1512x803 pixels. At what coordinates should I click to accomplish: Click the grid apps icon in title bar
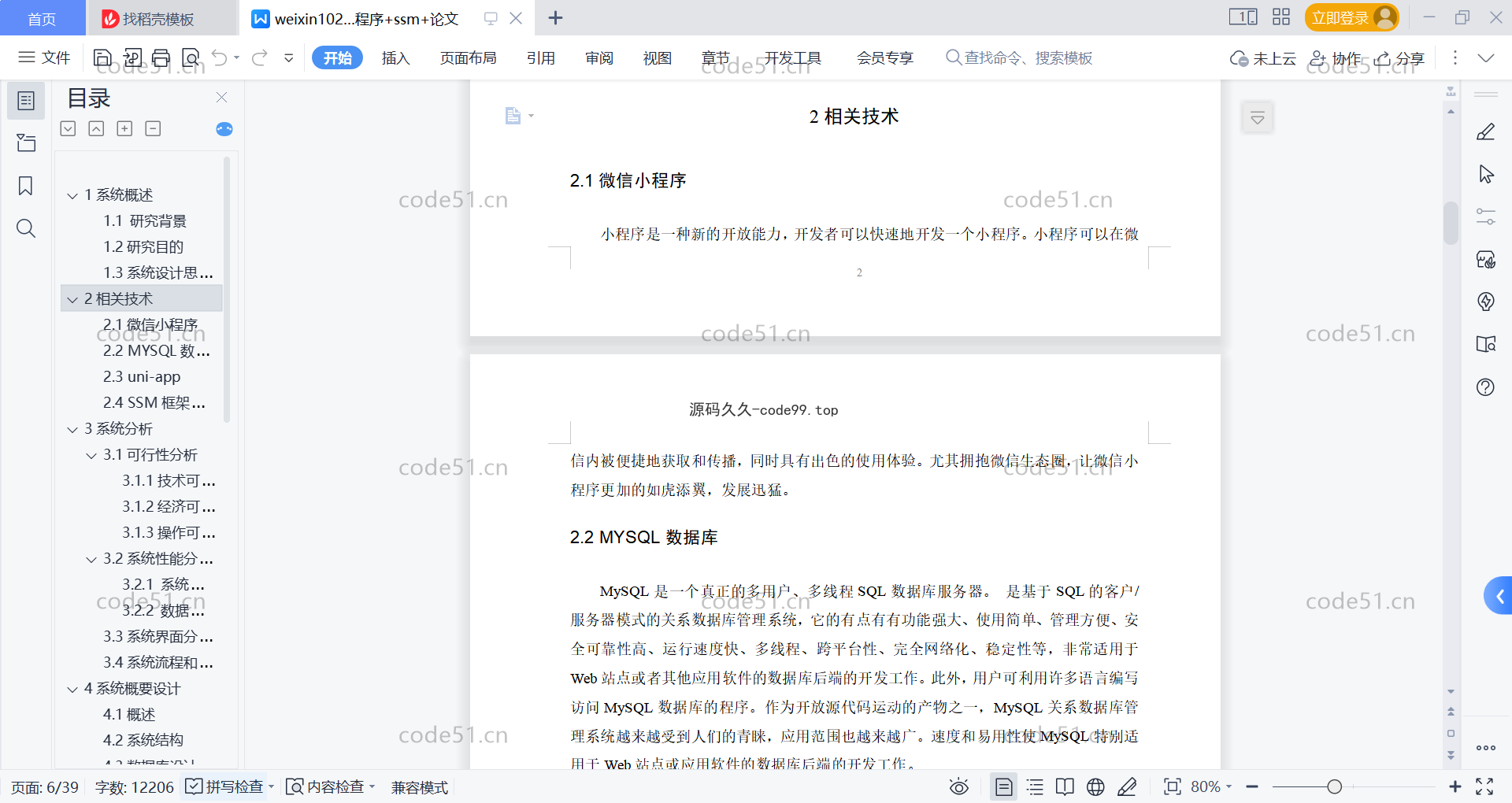tap(1281, 17)
